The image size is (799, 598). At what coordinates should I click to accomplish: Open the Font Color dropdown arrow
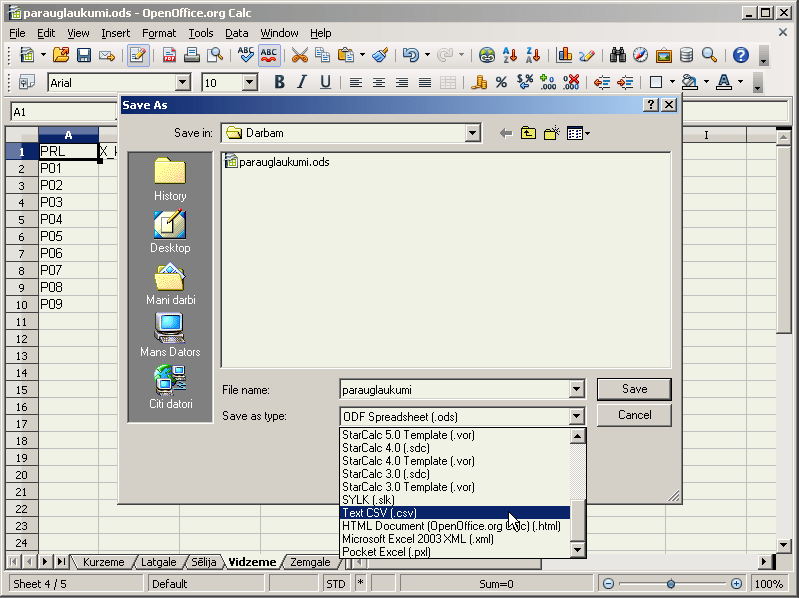pos(740,81)
